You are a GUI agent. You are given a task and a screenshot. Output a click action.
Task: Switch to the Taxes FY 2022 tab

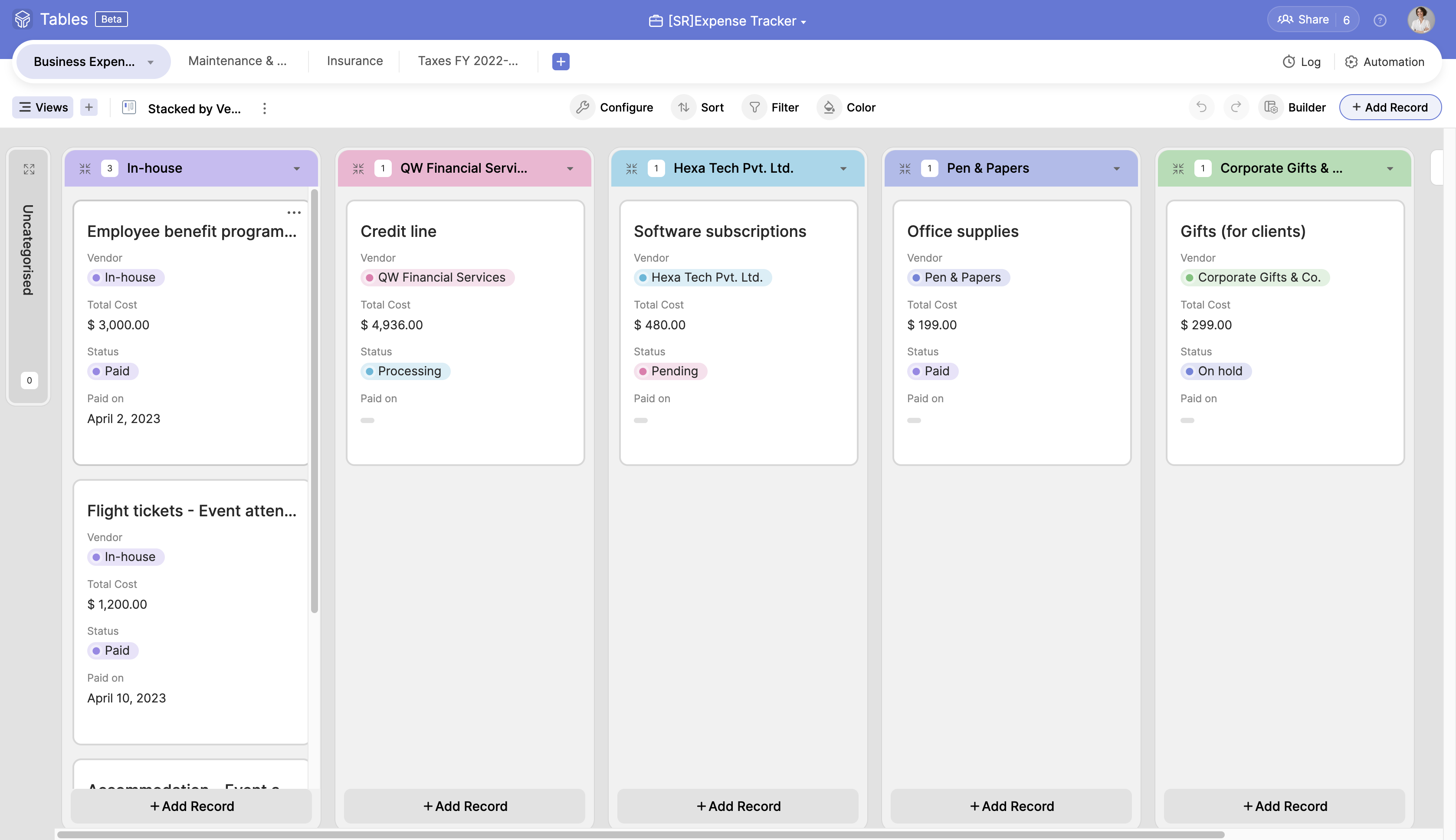coord(467,61)
